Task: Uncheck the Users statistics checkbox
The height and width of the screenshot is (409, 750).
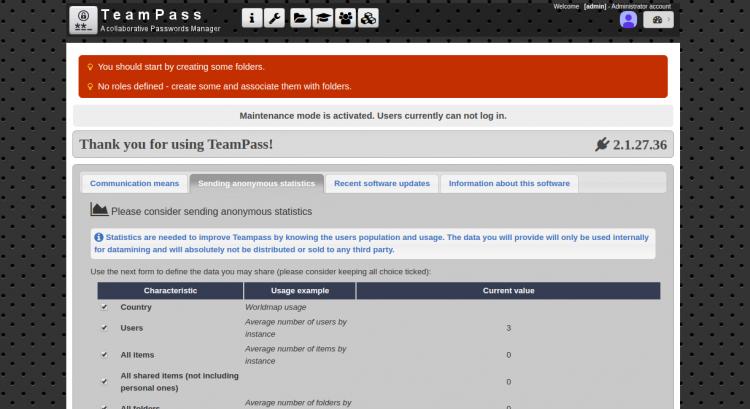Action: pyautogui.click(x=104, y=327)
